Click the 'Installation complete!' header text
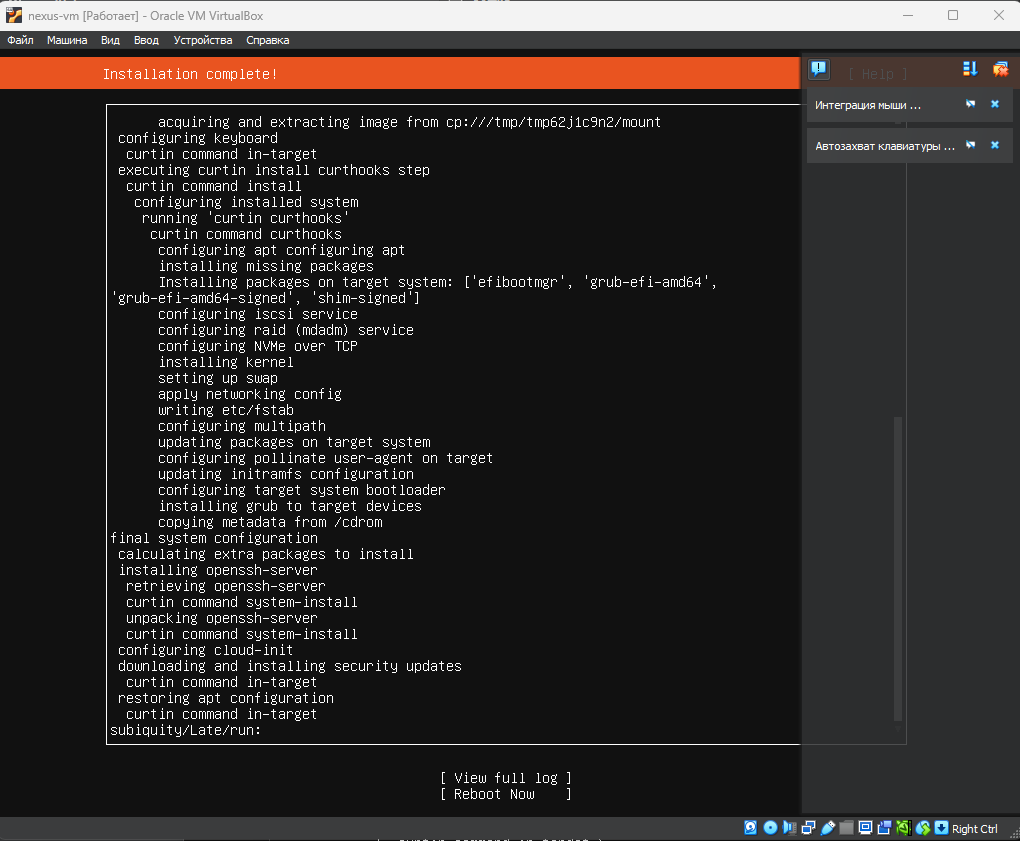The width and height of the screenshot is (1020, 841). coord(190,74)
